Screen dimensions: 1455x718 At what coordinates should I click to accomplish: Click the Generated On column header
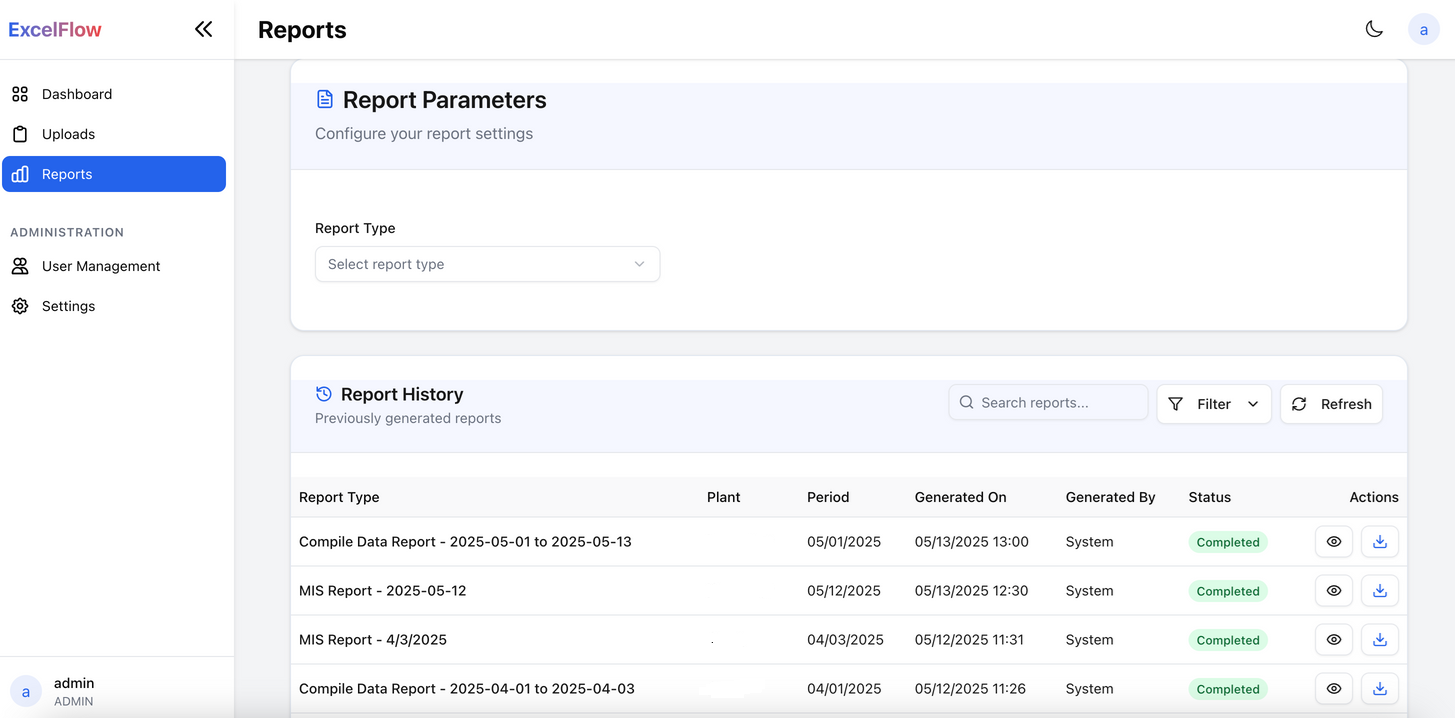click(x=960, y=497)
